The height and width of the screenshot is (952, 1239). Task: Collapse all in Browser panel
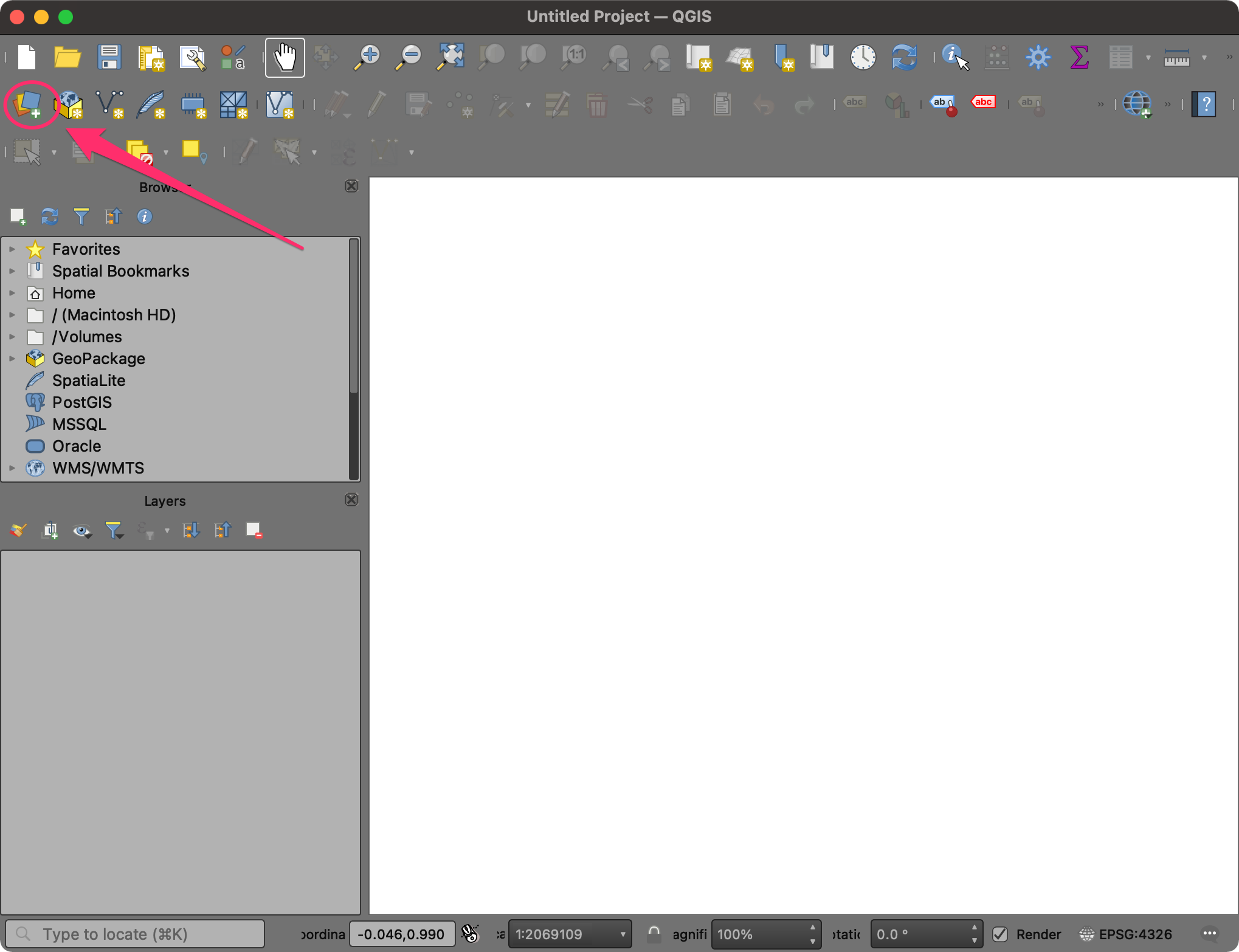tap(113, 216)
